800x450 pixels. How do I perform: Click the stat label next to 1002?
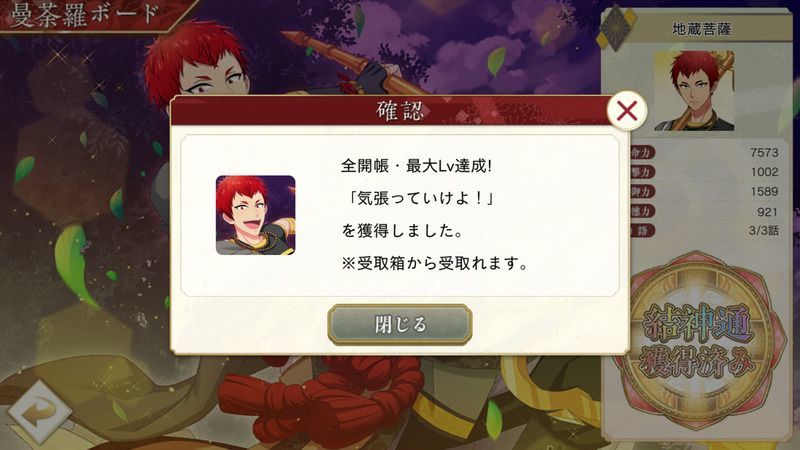641,172
